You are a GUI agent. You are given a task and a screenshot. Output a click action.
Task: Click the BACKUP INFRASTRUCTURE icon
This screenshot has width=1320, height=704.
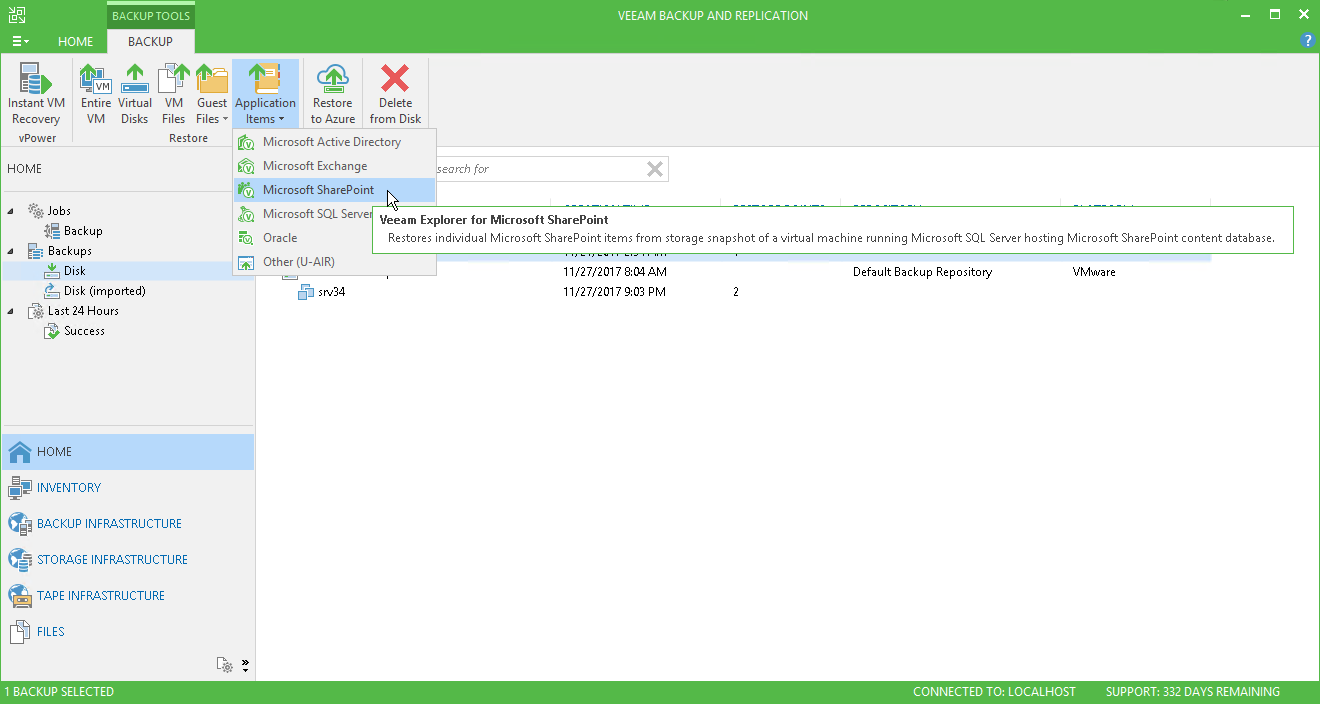(x=20, y=524)
